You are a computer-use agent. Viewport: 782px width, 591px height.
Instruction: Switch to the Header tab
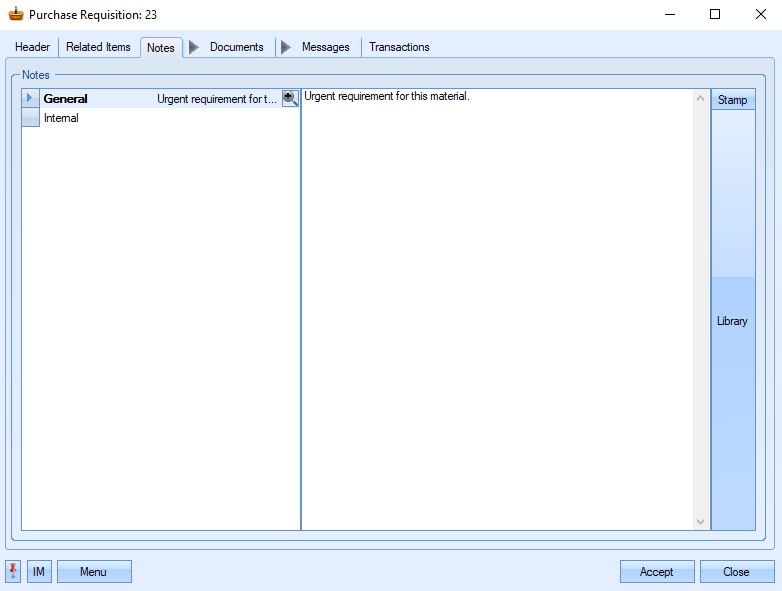pos(32,47)
